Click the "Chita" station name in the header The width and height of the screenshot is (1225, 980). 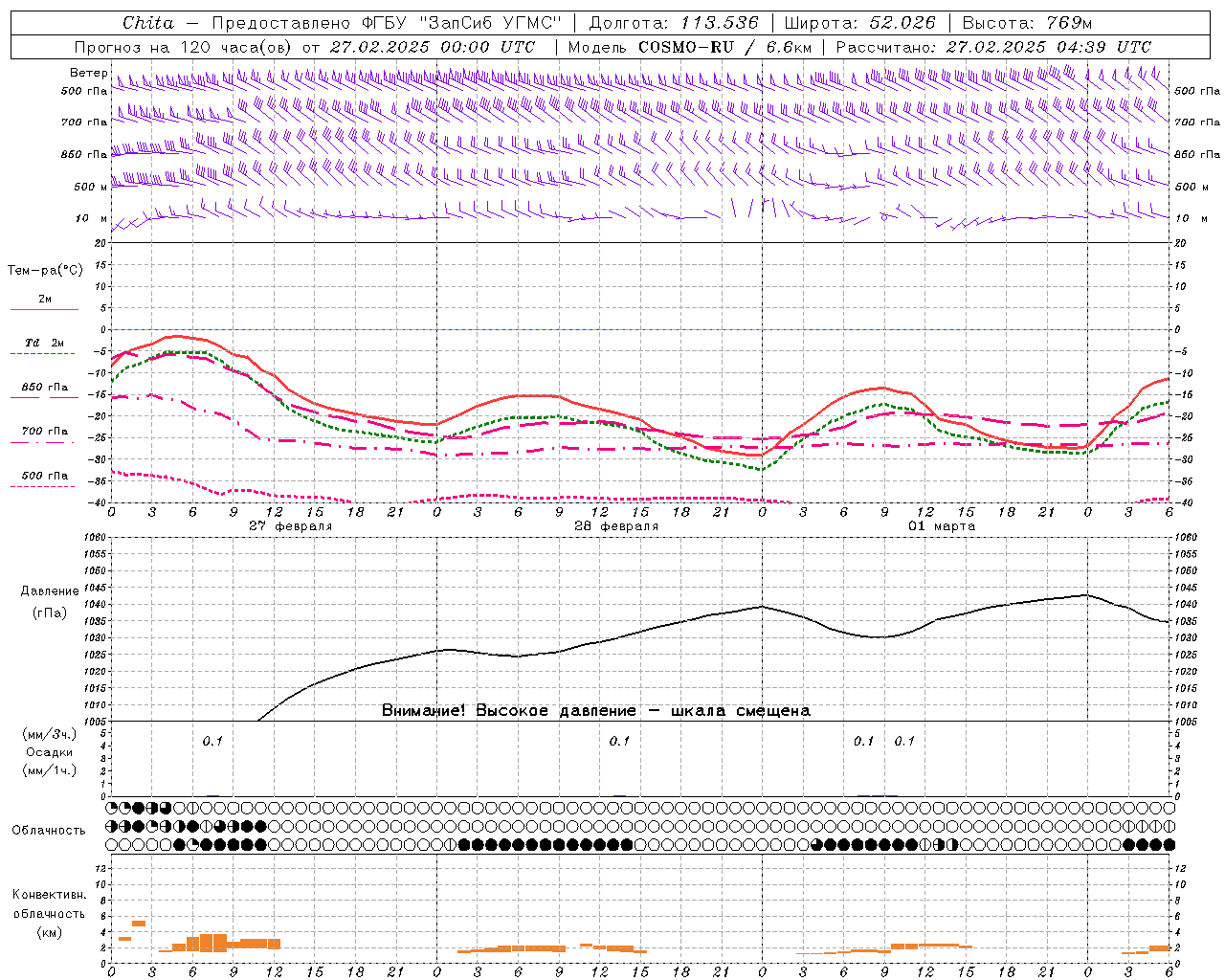(148, 23)
